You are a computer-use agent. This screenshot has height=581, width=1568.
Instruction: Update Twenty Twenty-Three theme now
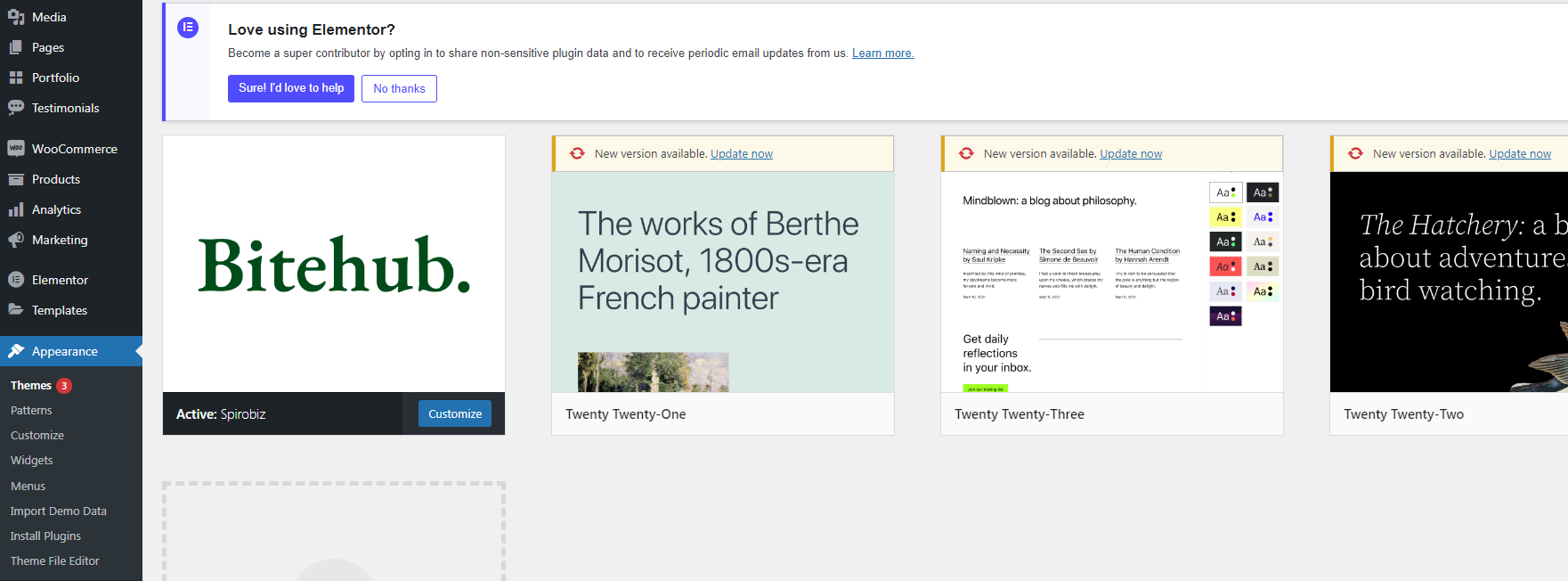click(1131, 154)
